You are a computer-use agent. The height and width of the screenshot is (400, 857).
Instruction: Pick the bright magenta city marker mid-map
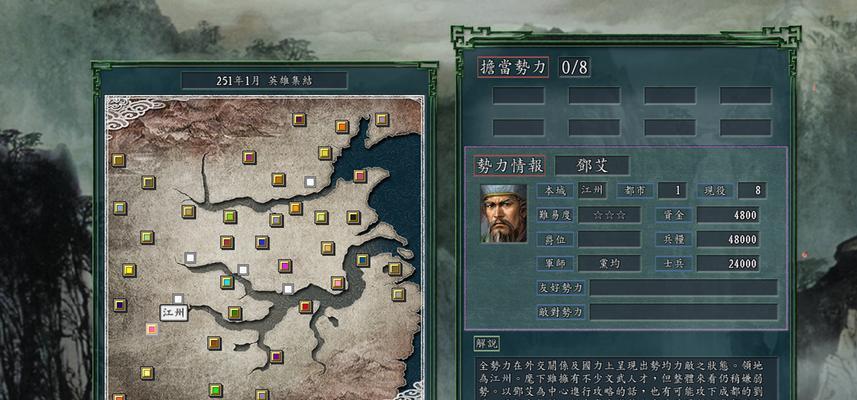click(x=284, y=266)
